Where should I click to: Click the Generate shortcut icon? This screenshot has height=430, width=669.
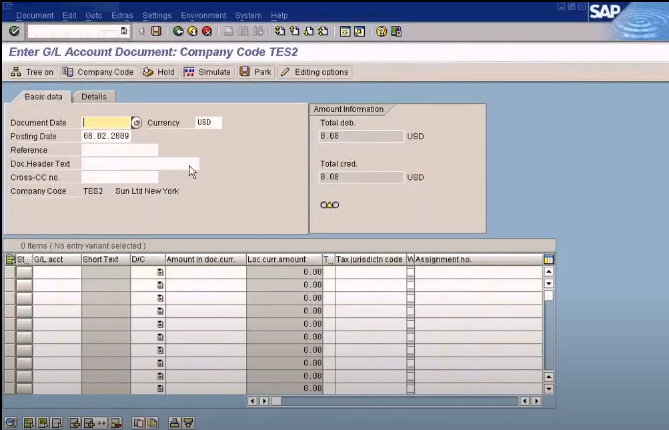tap(359, 31)
